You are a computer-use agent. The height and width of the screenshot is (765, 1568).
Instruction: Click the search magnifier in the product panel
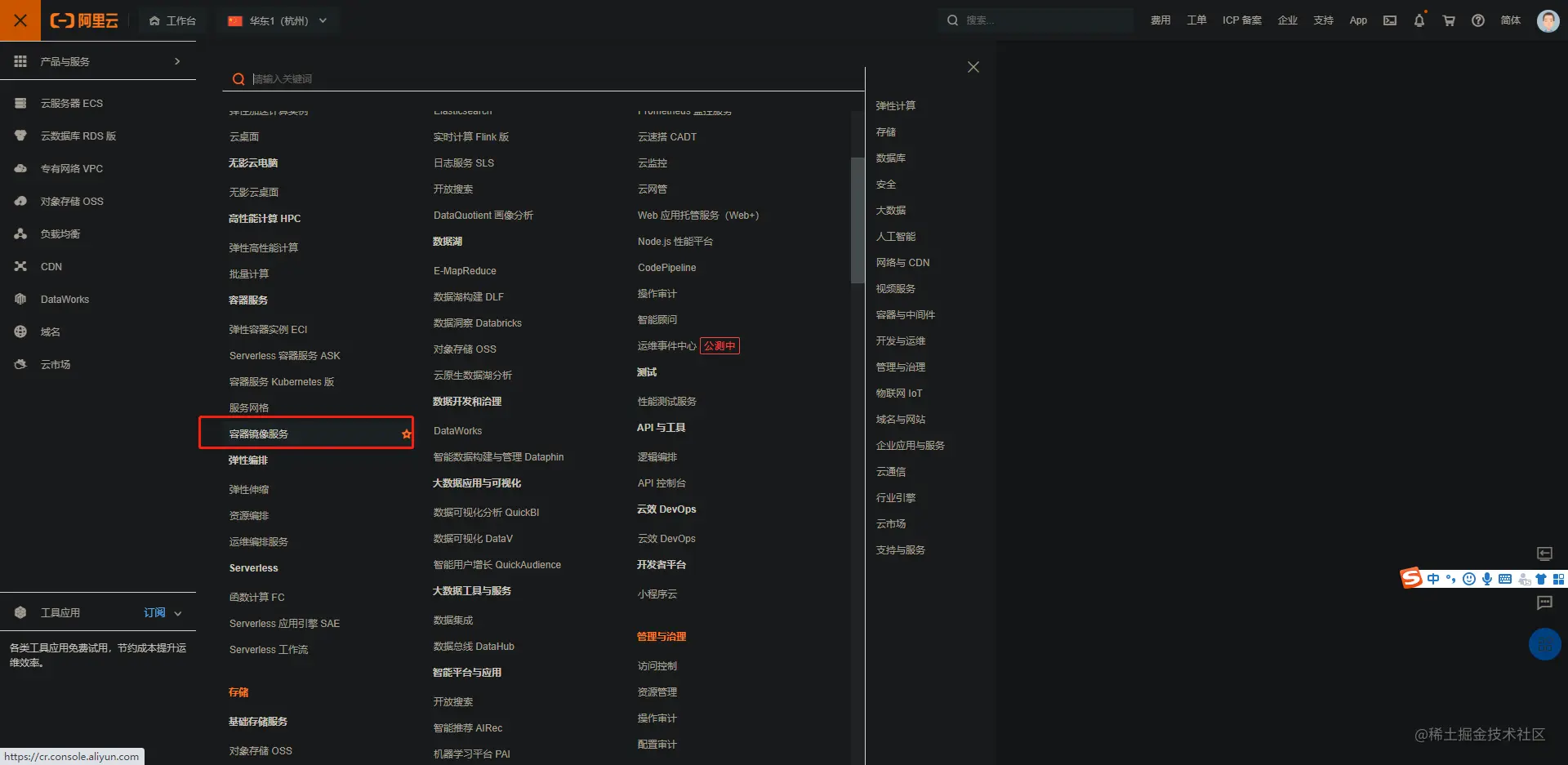coord(238,79)
